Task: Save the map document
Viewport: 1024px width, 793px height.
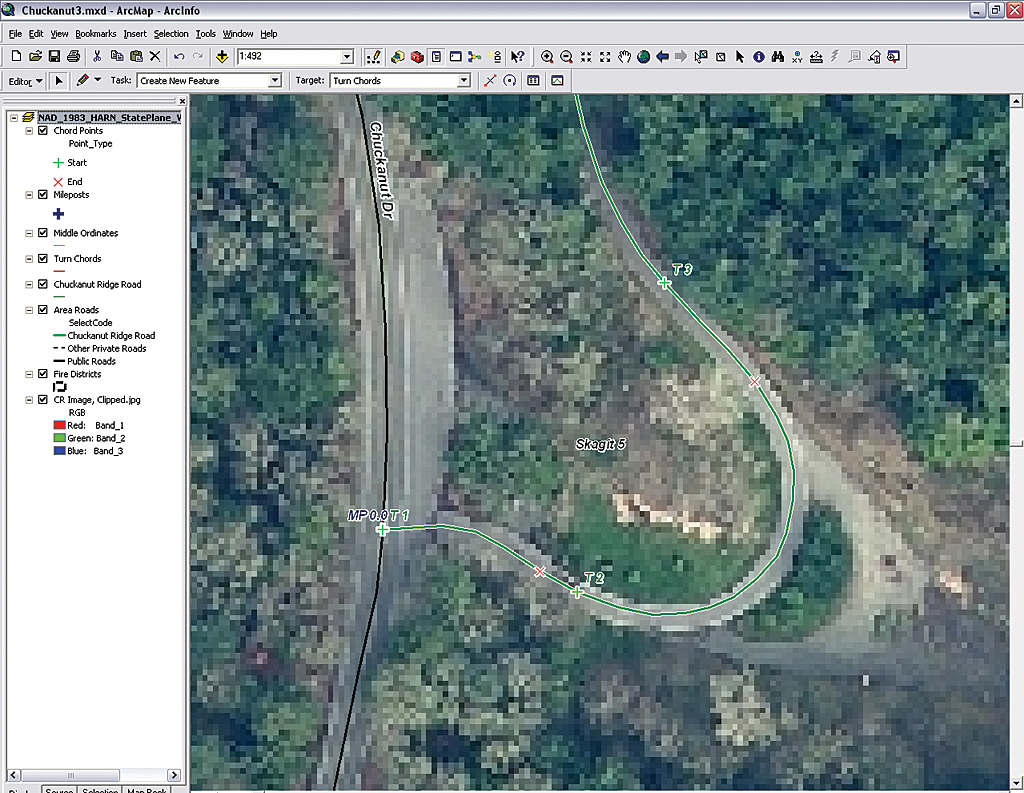Action: [54, 57]
